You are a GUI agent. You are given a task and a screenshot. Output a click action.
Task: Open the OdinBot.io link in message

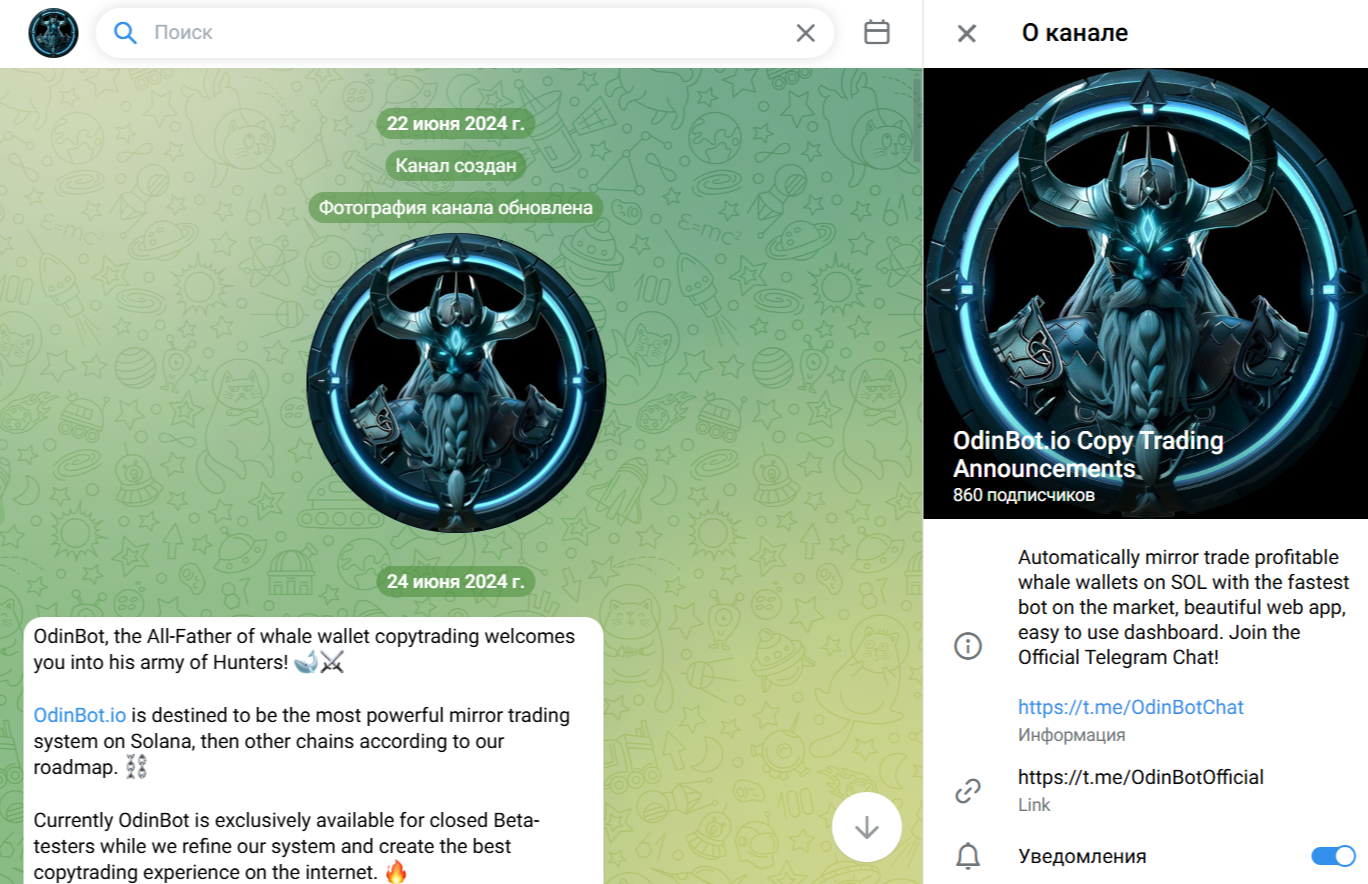pos(80,715)
